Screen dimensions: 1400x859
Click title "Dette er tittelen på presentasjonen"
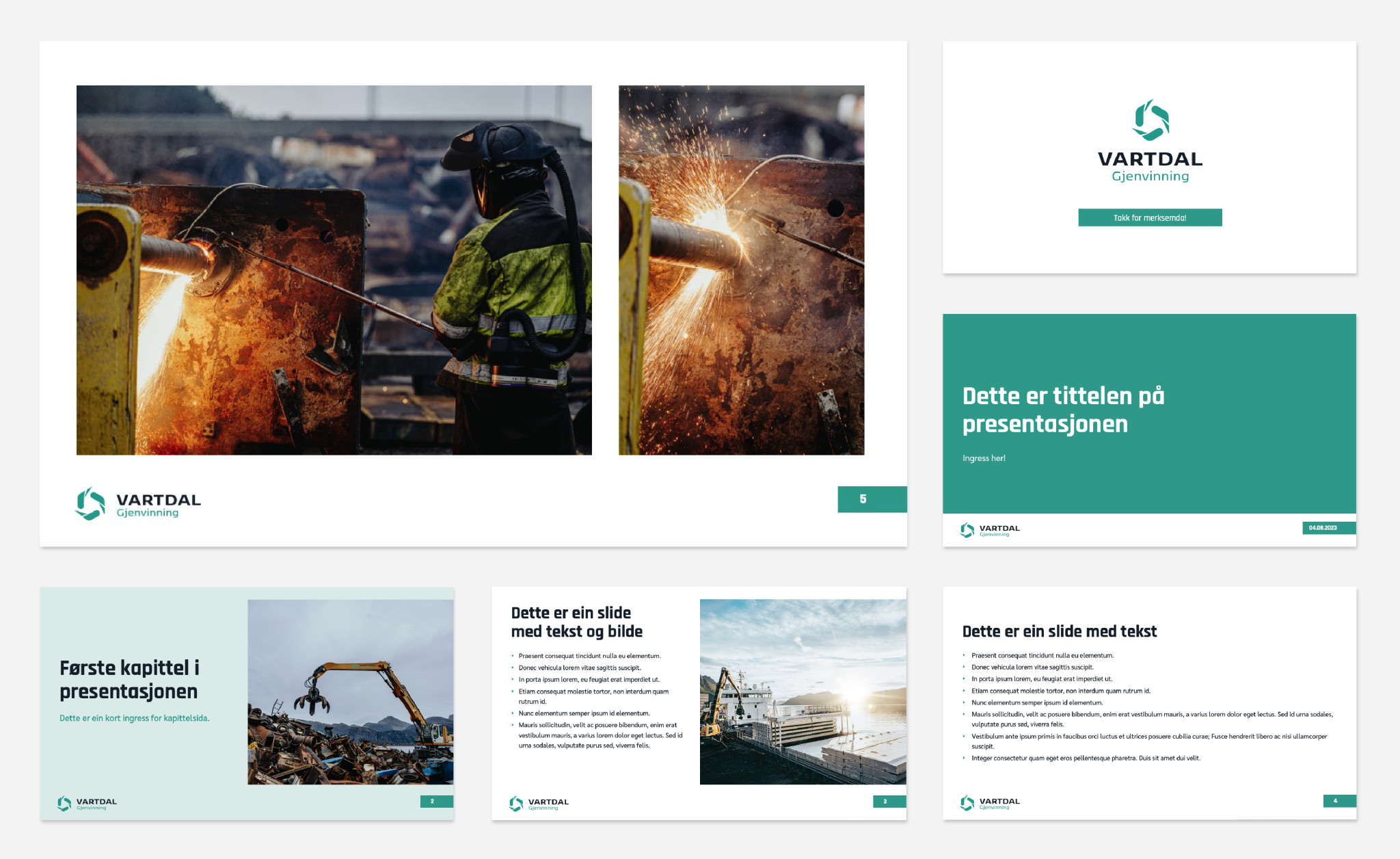pyautogui.click(x=1063, y=410)
